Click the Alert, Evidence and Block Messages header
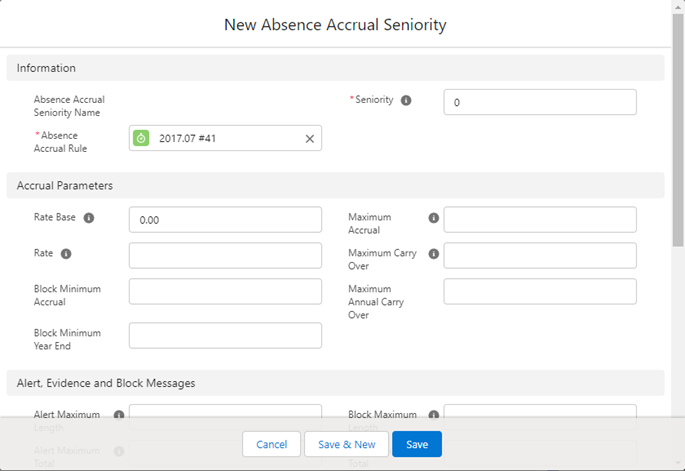685x471 pixels. 336,383
